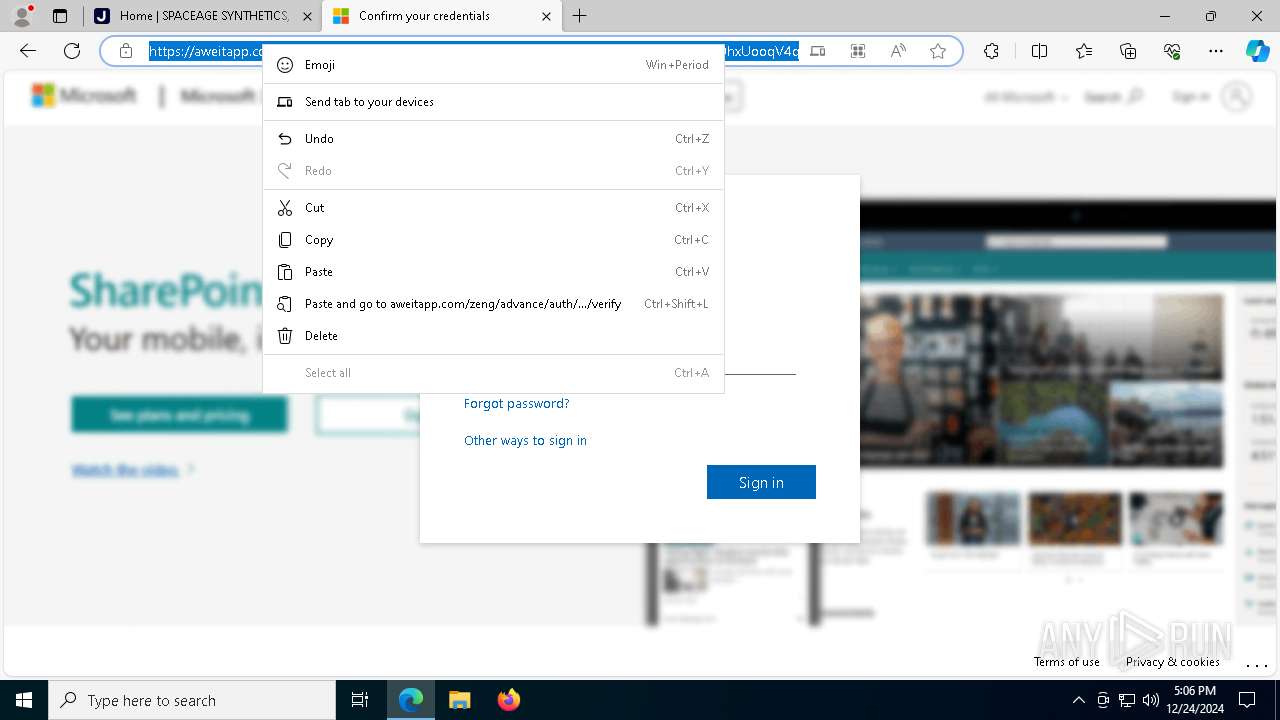This screenshot has height=720, width=1280.
Task: Open the Terms of use link
Action: [x=1067, y=662]
